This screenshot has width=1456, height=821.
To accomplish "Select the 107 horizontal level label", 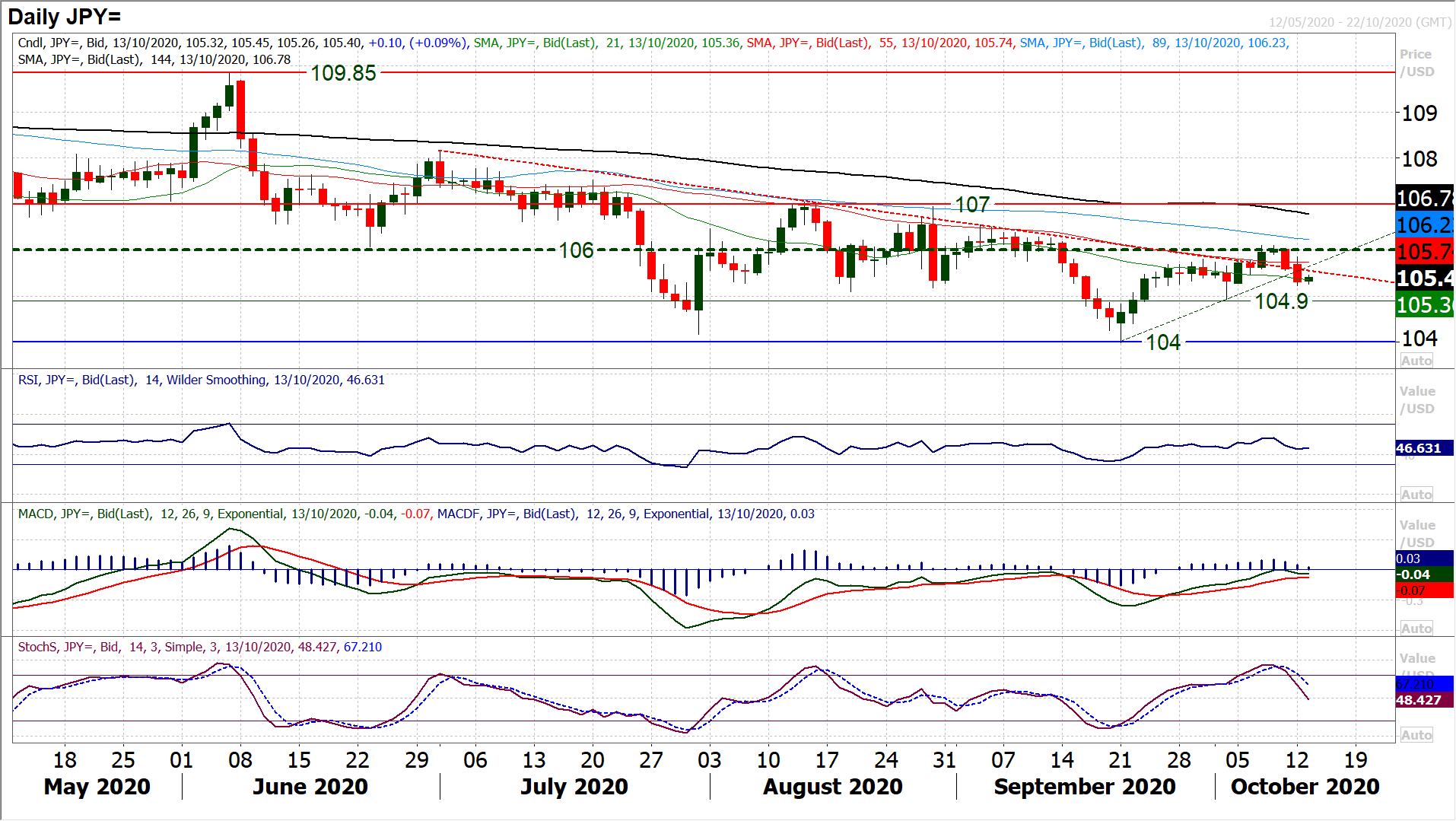I will [x=972, y=205].
